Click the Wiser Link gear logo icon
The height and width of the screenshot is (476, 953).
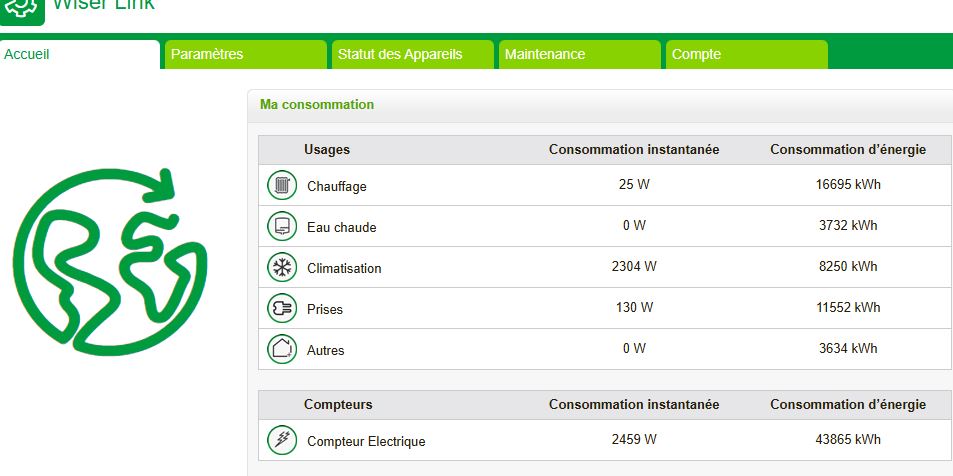click(21, 10)
